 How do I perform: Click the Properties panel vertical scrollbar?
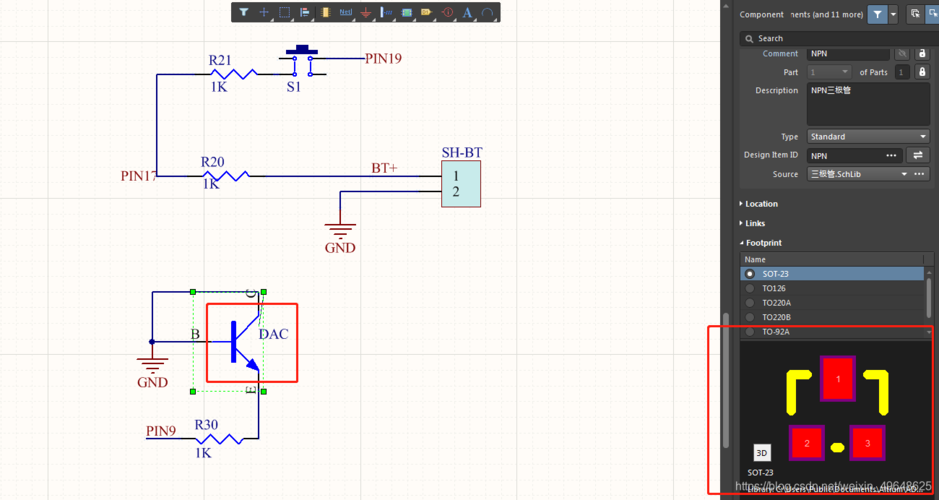726,380
